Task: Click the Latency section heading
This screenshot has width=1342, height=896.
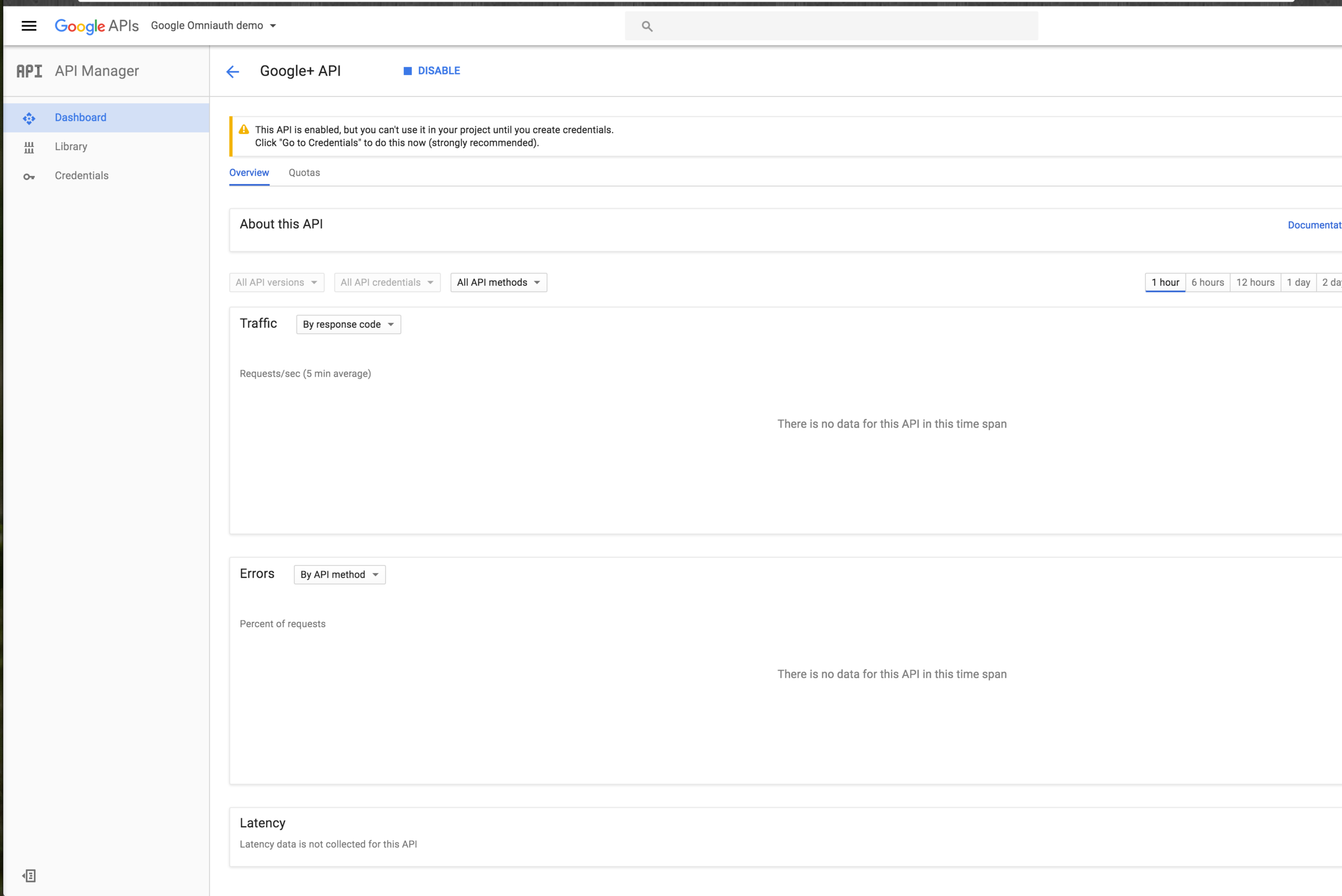Action: (262, 823)
